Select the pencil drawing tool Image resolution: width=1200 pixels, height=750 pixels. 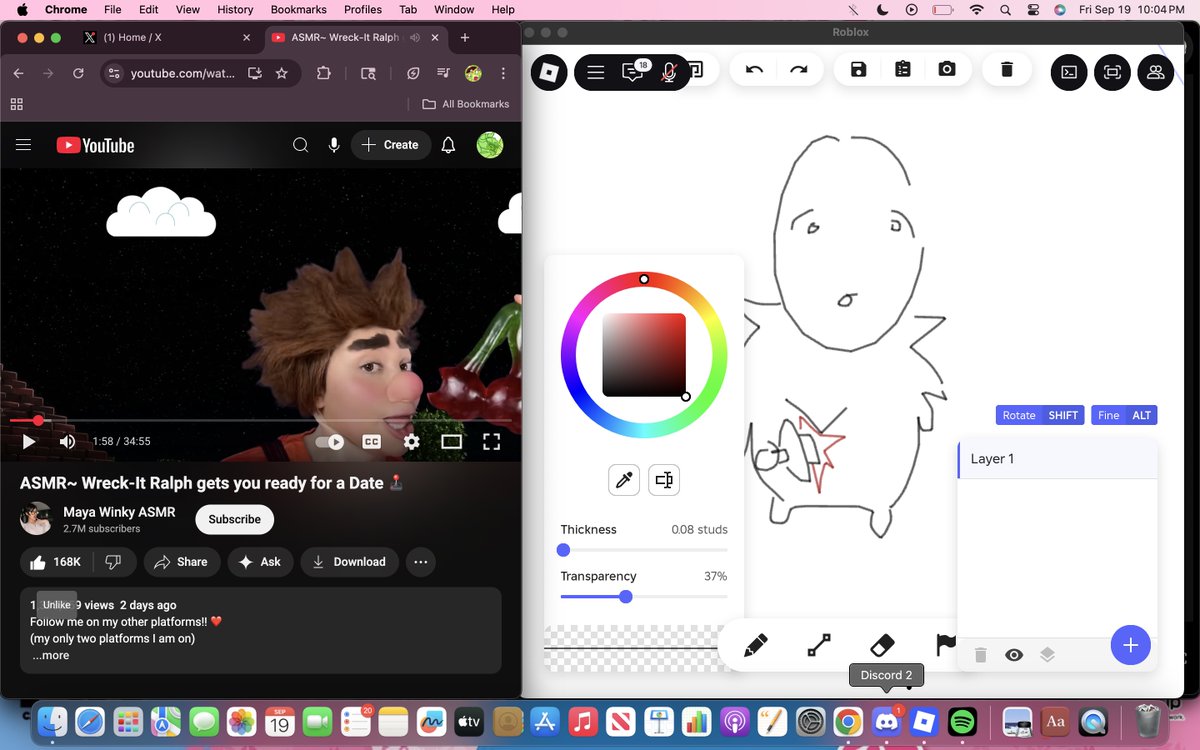[756, 646]
